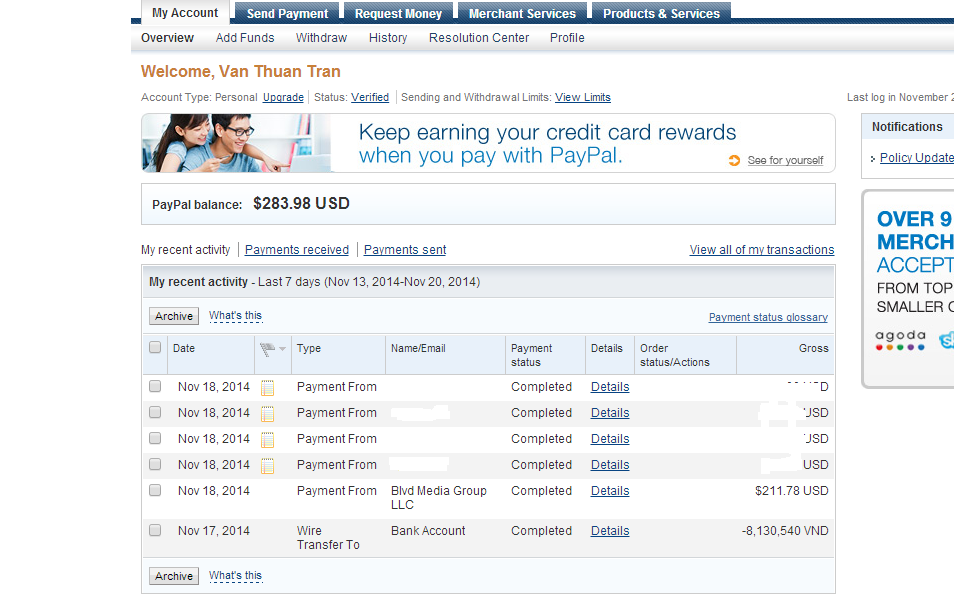Click the $211.78 USD gross amount

click(792, 491)
